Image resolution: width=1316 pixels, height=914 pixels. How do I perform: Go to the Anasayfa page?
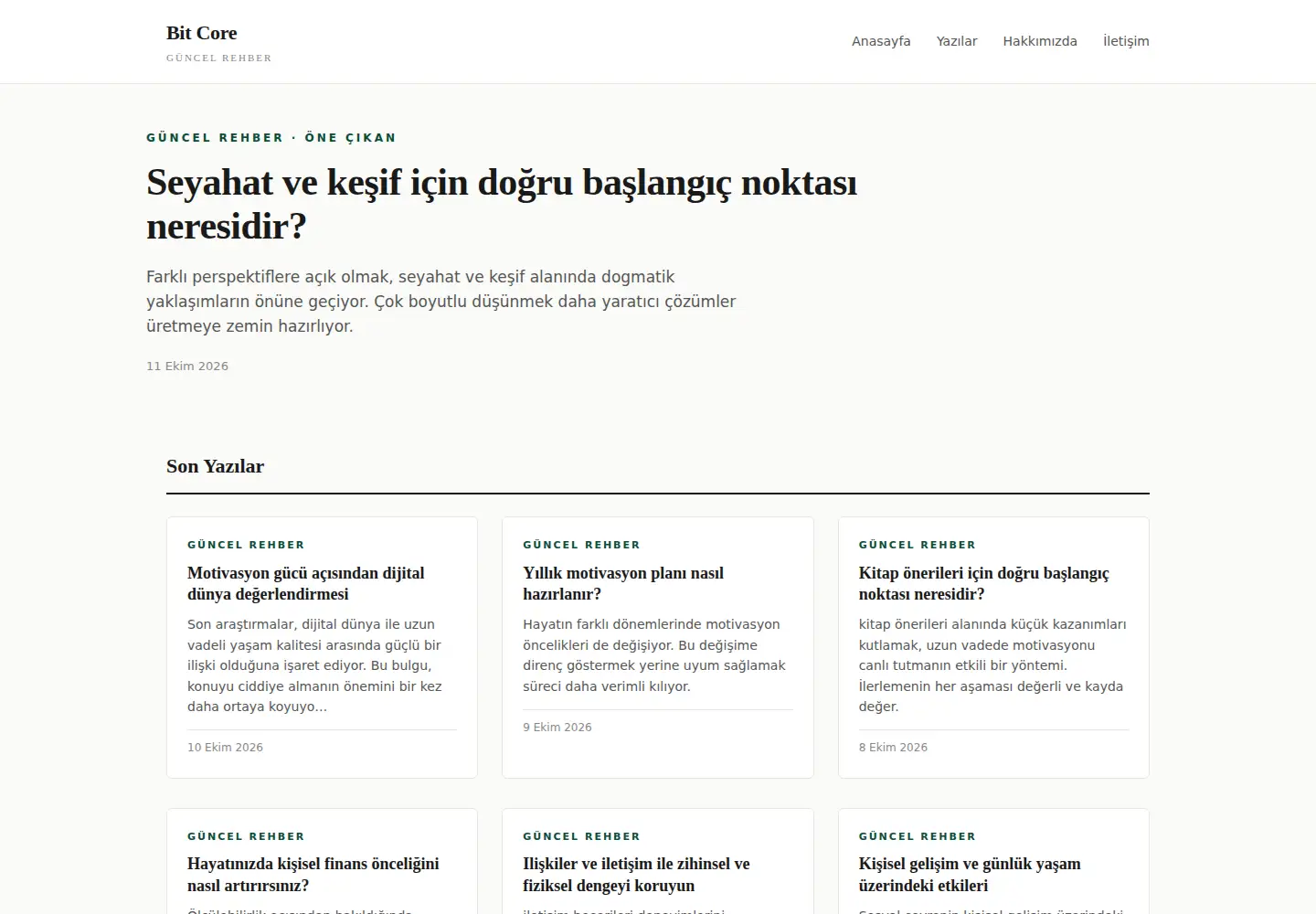click(881, 41)
